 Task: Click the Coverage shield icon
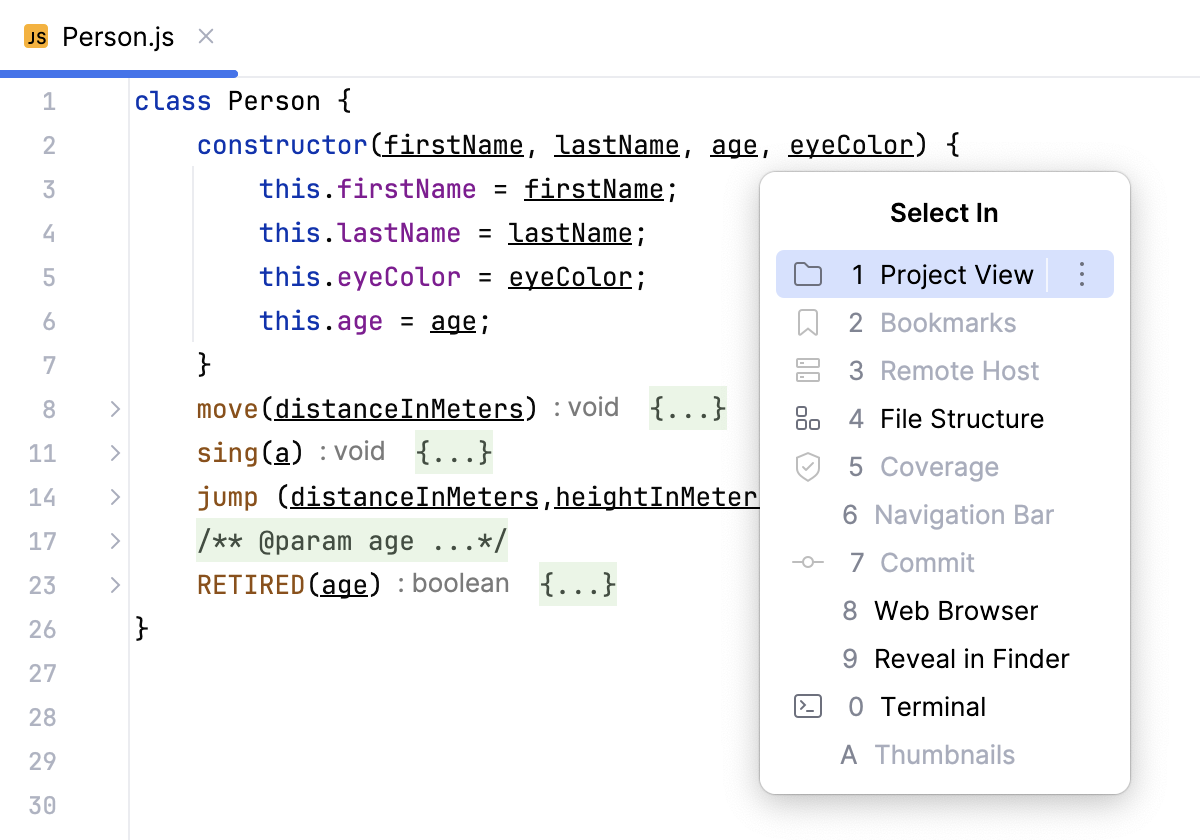pos(807,467)
